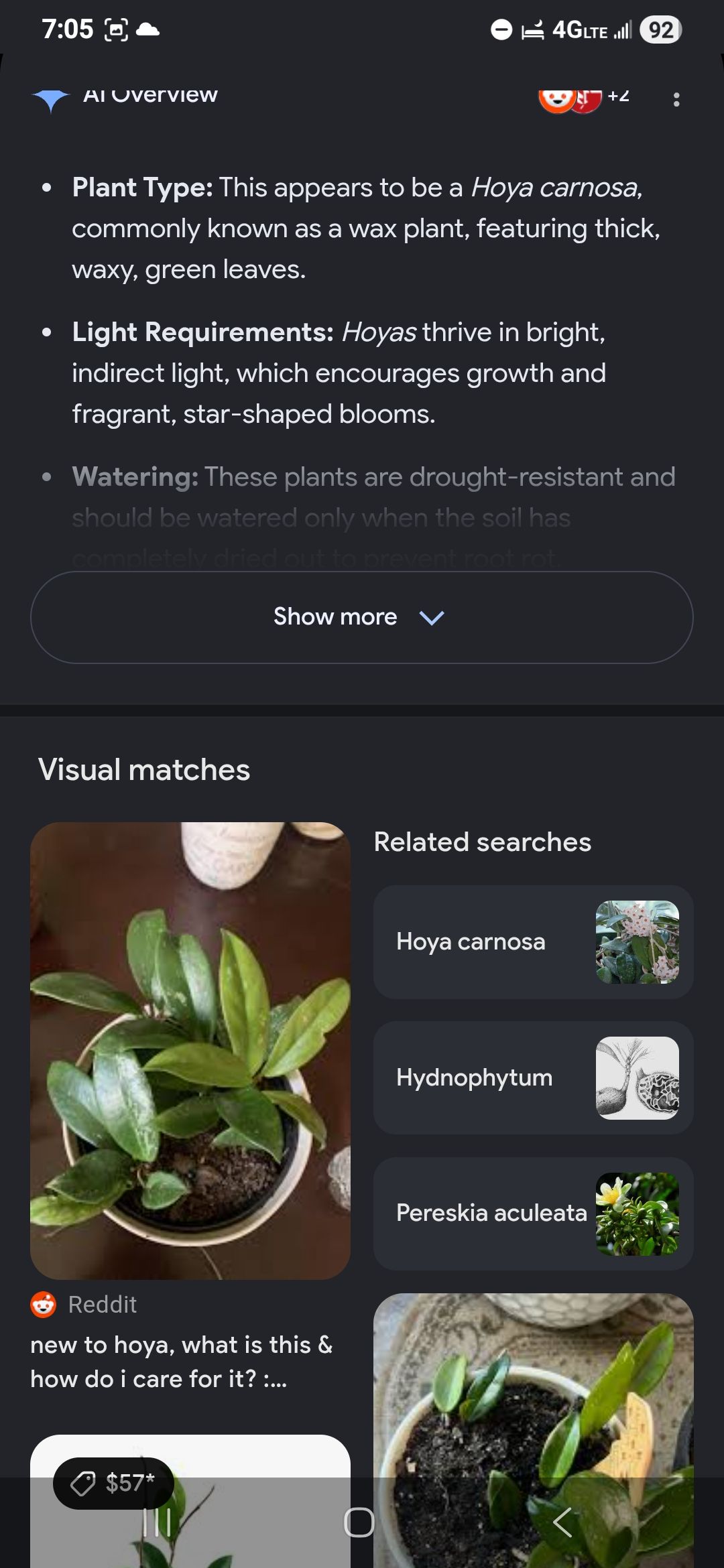Open the 'new to hoya' Reddit post link
The image size is (724, 1568).
click(x=182, y=1362)
